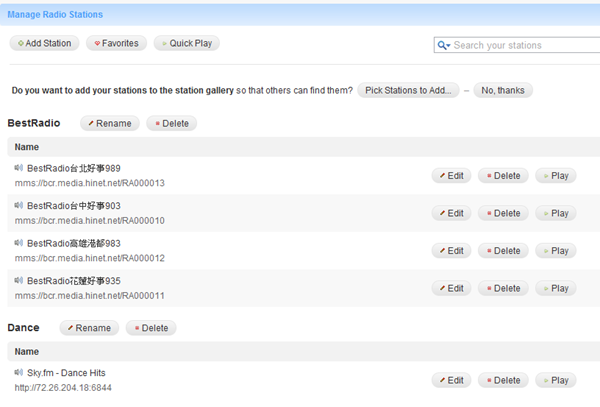
Task: Delete the BestRadio 989 station
Action: click(x=503, y=176)
